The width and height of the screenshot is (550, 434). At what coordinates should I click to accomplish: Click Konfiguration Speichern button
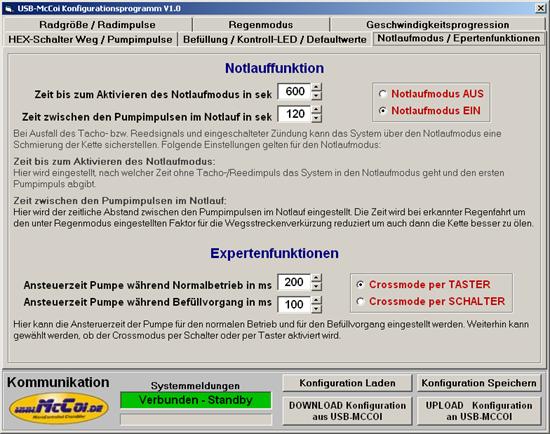coord(479,383)
